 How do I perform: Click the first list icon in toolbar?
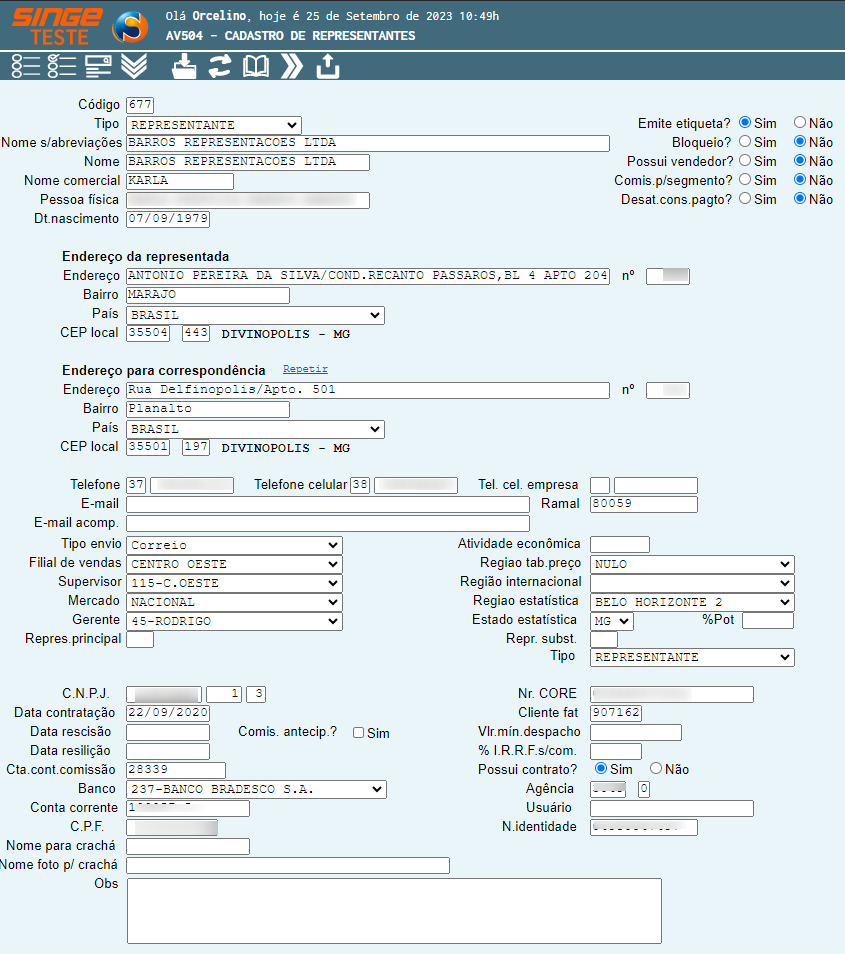[26, 66]
